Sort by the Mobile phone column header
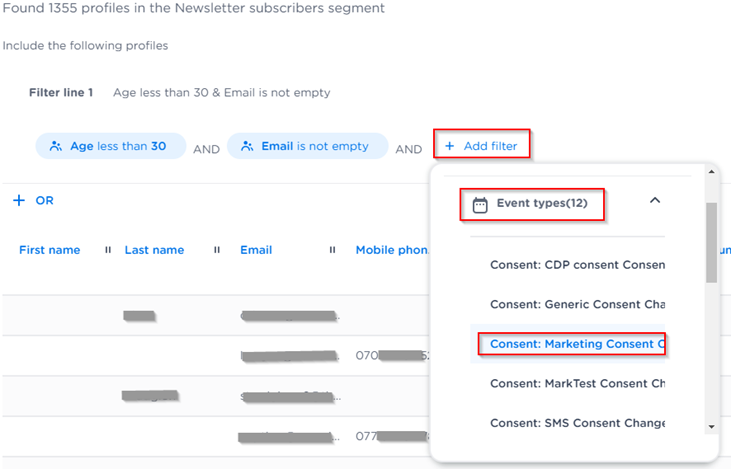The height and width of the screenshot is (469, 731). [392, 250]
